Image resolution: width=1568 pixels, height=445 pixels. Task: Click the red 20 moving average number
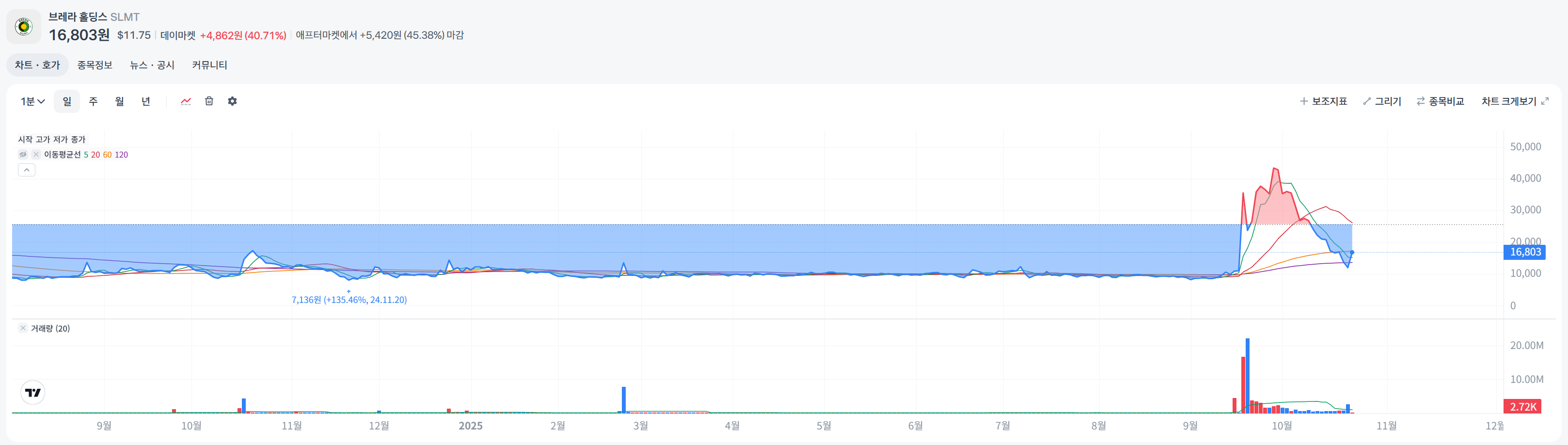pyautogui.click(x=95, y=155)
